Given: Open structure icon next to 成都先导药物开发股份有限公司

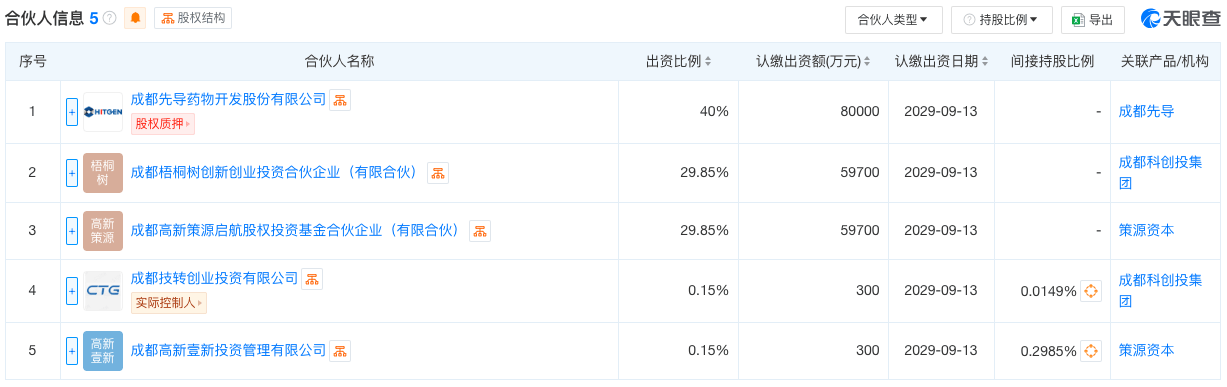Looking at the screenshot, I should (x=340, y=100).
